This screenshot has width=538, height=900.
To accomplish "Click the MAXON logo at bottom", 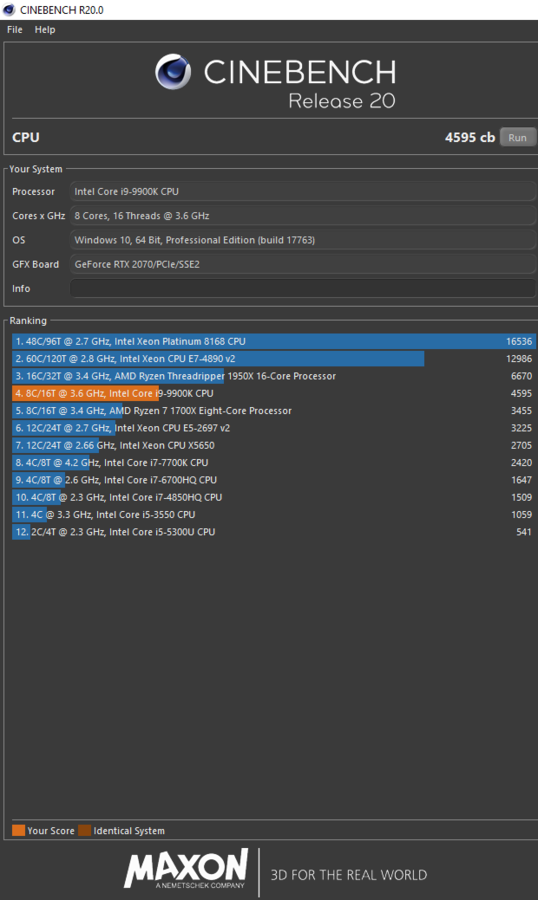I will (186, 870).
